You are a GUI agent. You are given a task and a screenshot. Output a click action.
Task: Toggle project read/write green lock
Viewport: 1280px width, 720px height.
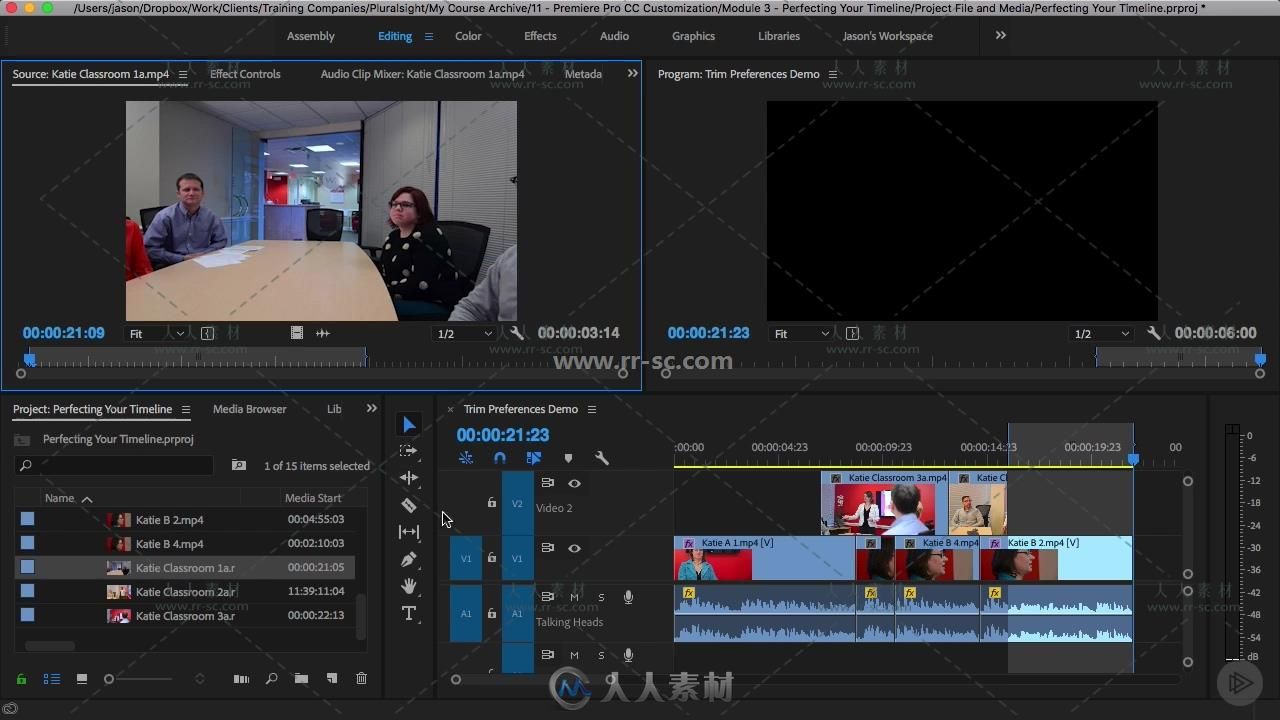click(21, 679)
